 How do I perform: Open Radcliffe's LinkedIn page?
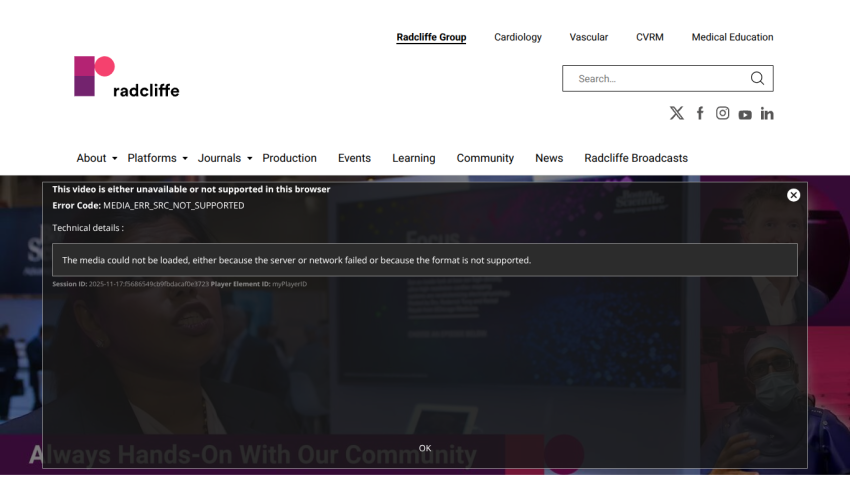click(x=767, y=113)
